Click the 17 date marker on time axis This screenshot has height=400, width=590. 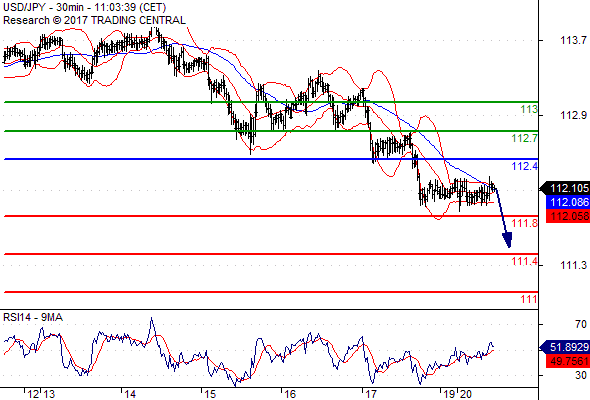click(371, 394)
